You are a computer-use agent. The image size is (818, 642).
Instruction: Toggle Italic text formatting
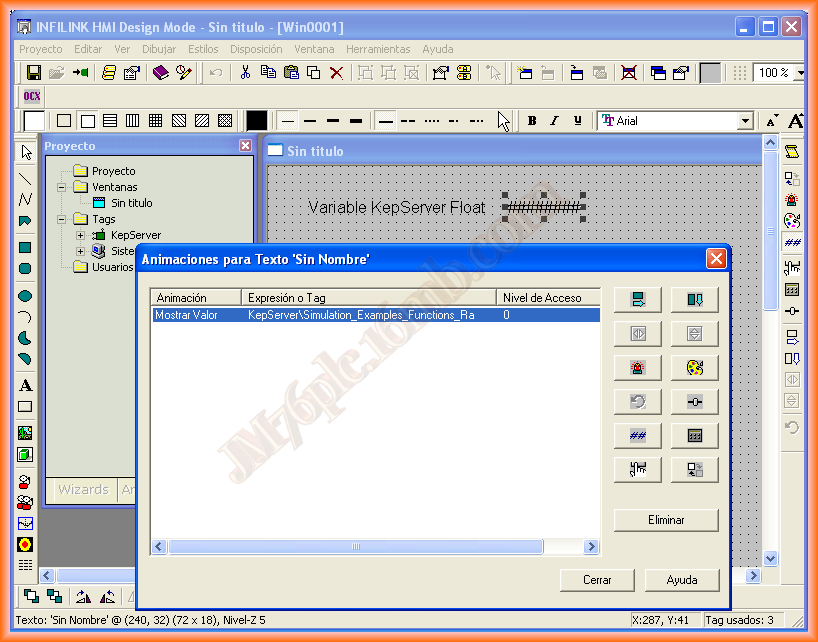pyautogui.click(x=555, y=121)
